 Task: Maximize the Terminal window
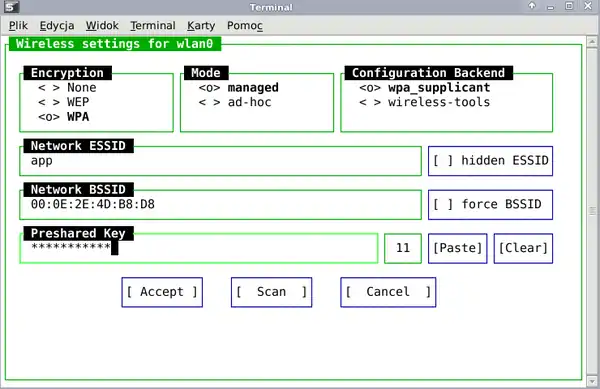pos(569,6)
